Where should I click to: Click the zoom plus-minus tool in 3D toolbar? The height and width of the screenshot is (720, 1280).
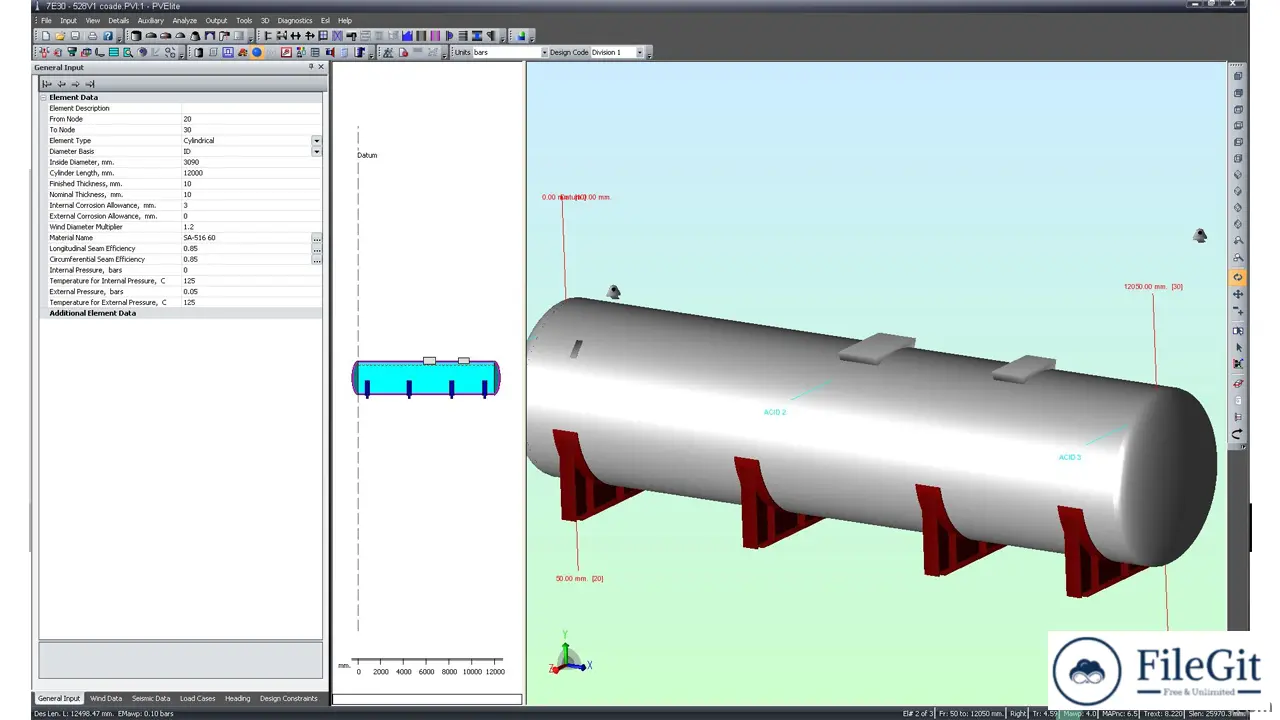point(1238,312)
